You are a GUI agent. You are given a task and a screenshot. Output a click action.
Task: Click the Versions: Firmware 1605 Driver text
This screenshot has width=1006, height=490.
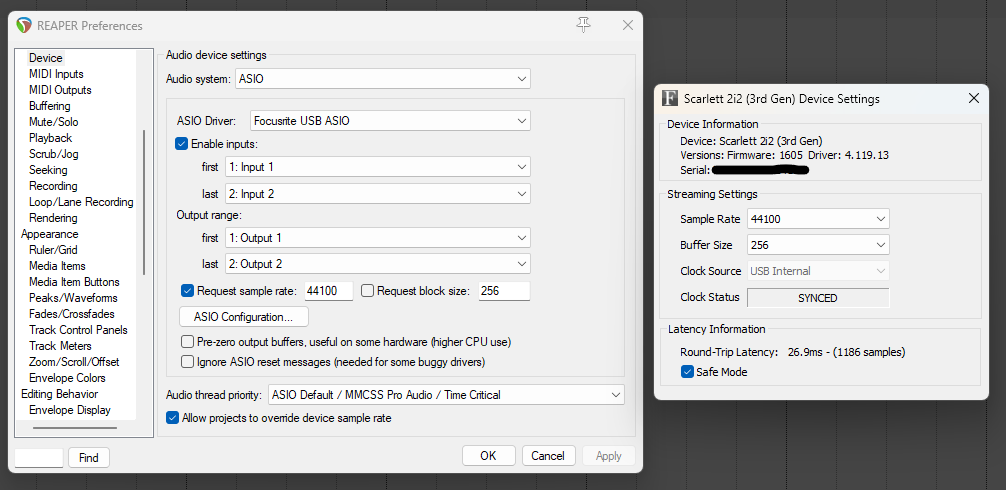click(784, 155)
